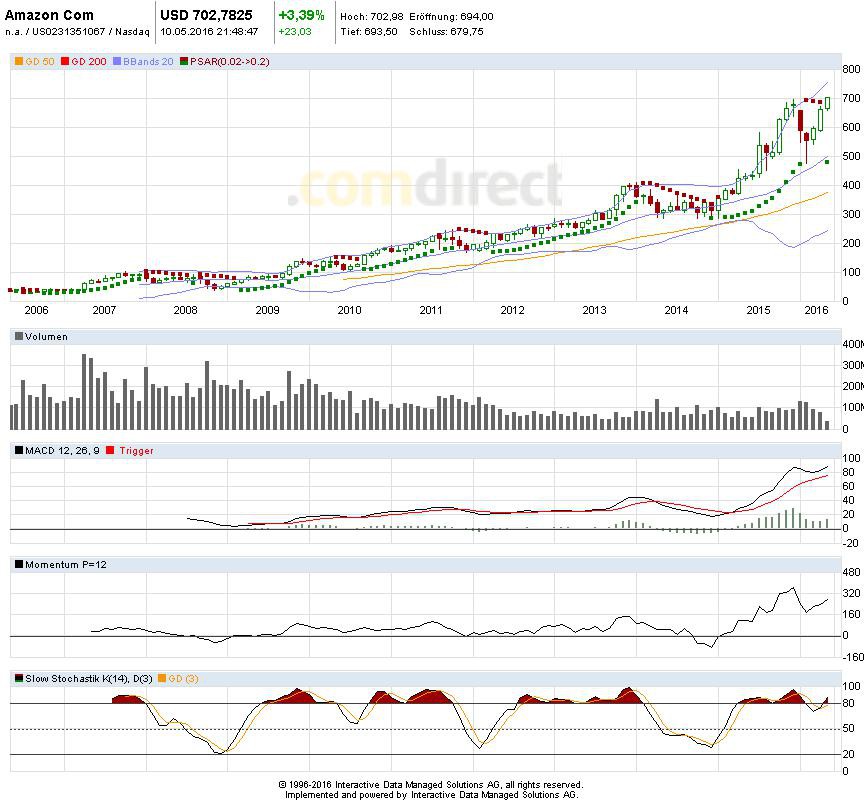Click the +3,39% change percentage

click(301, 15)
